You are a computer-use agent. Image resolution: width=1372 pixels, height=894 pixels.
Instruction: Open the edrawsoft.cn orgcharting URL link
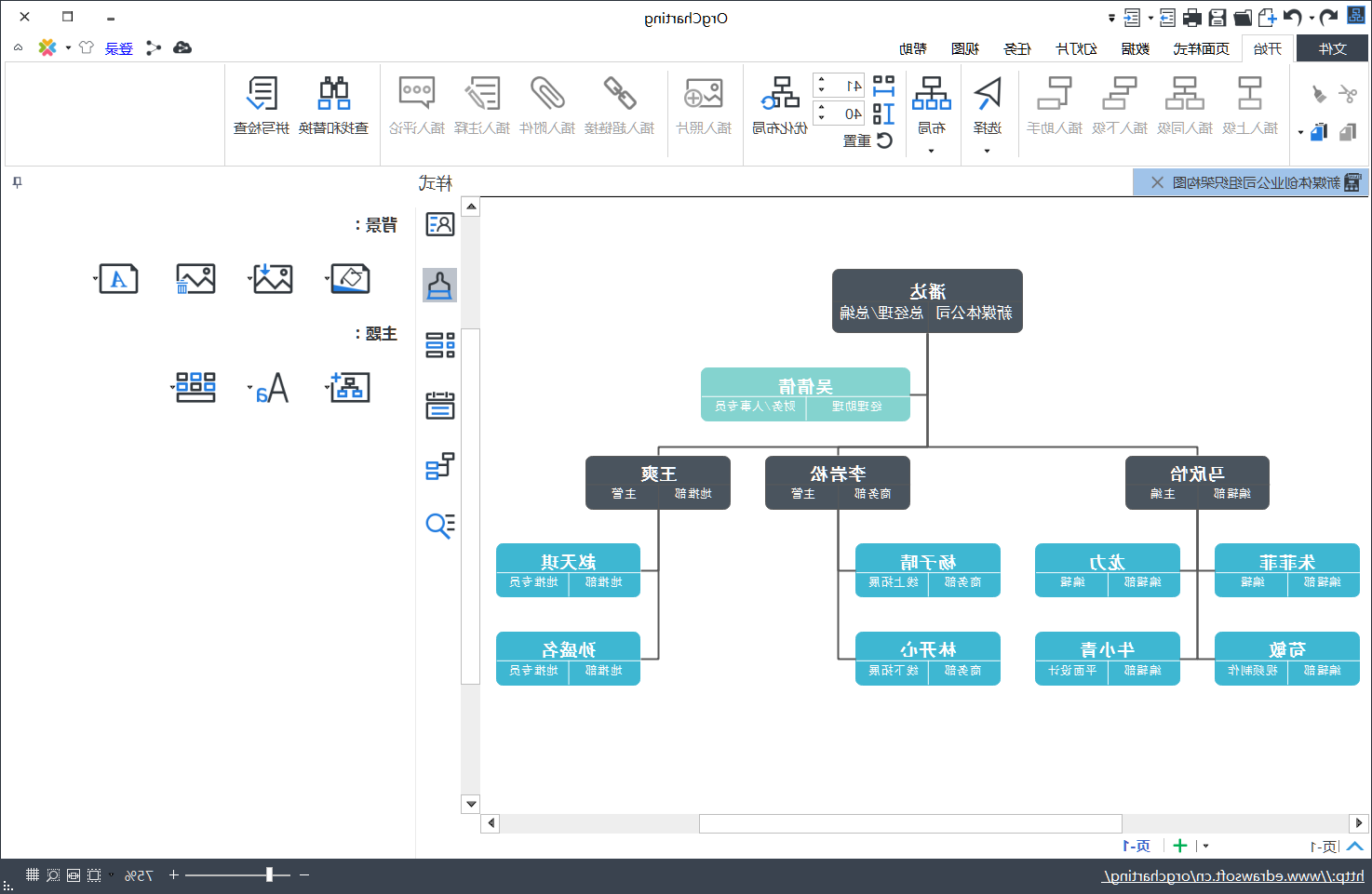pyautogui.click(x=1233, y=875)
